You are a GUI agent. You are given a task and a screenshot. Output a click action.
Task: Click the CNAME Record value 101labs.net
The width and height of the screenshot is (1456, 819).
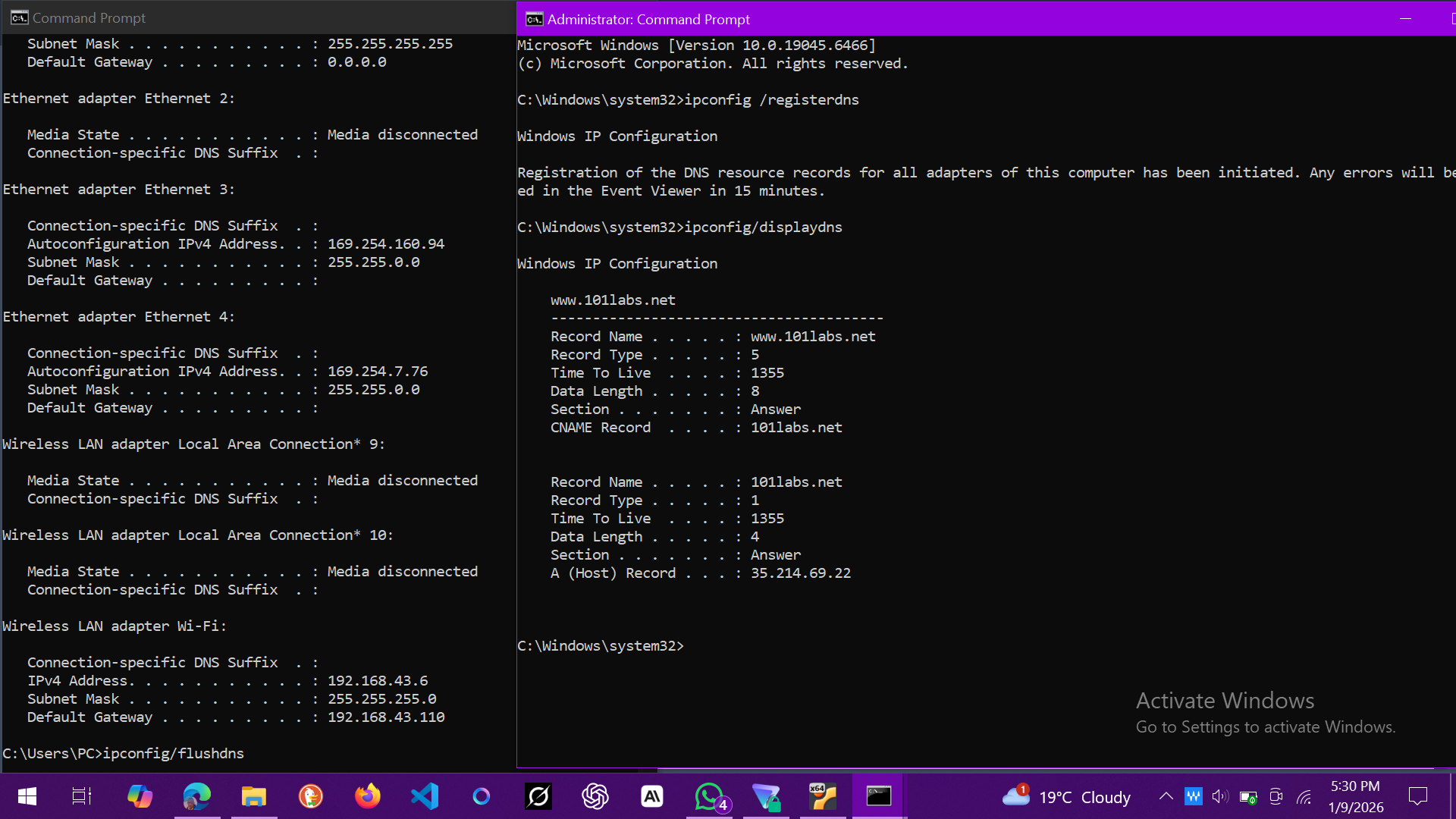click(x=796, y=427)
